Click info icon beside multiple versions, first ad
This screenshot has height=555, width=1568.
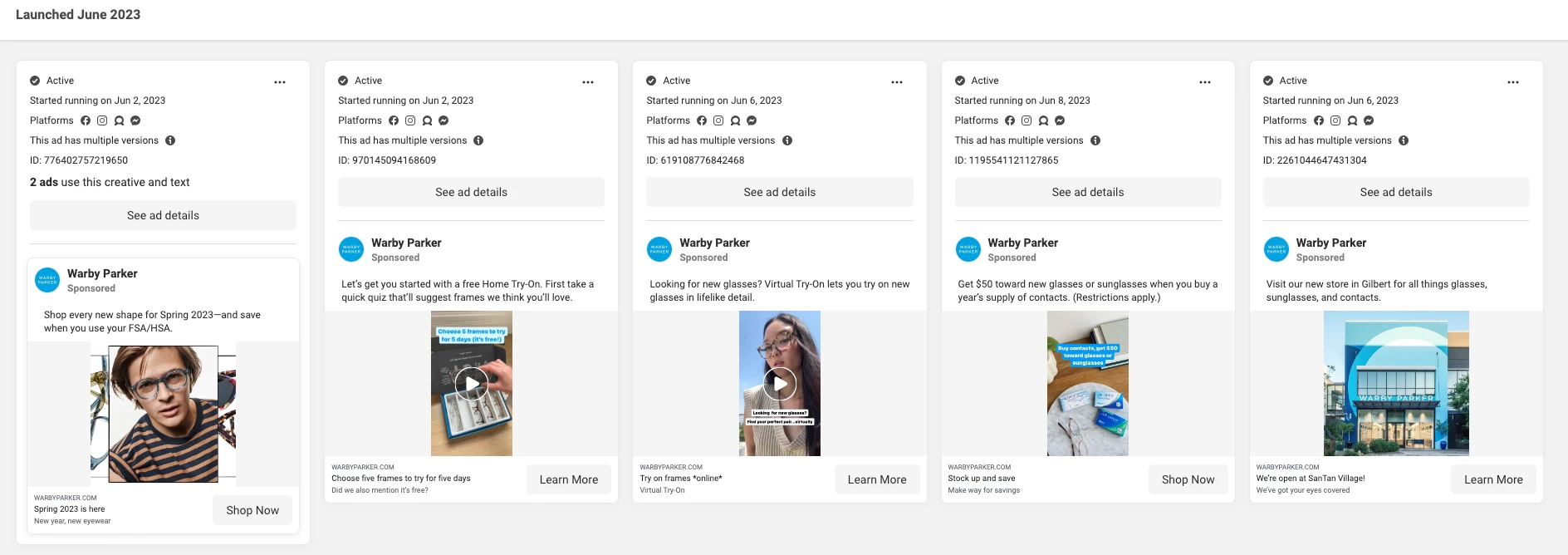[x=170, y=140]
